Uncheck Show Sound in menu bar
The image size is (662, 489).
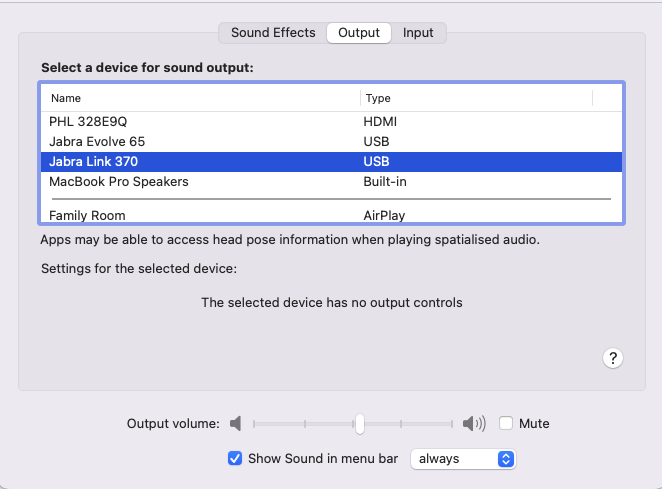[x=235, y=458]
